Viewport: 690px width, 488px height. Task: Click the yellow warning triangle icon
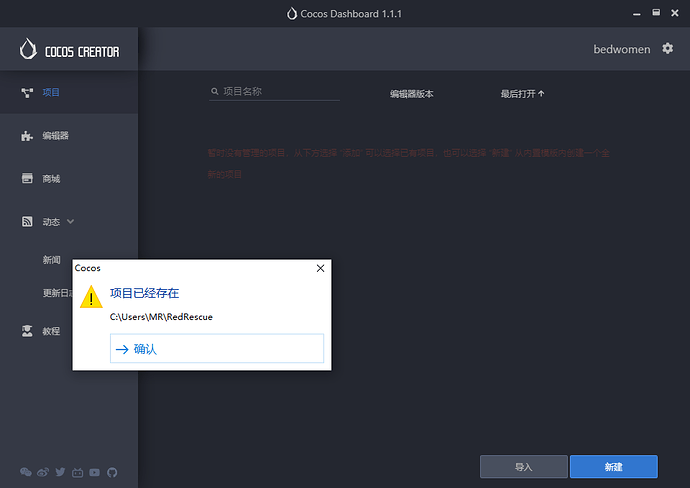91,297
